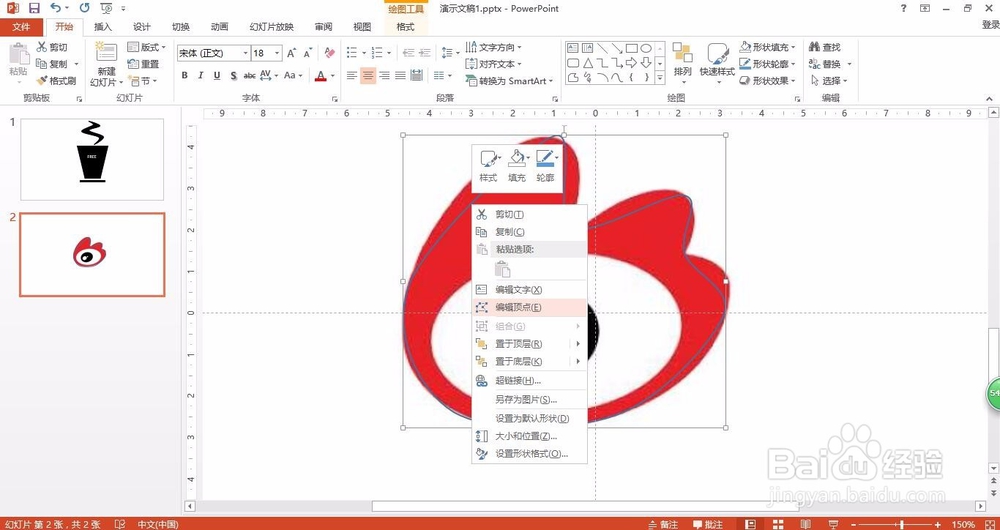This screenshot has height=530, width=1000.
Task: Click the Quick Styles (快速样式) icon
Action: tap(717, 61)
